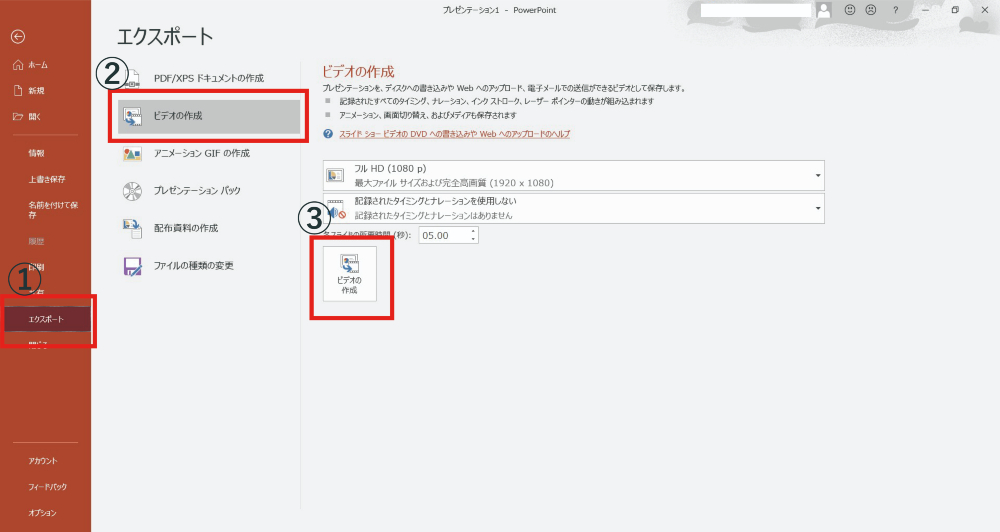Increase seconds per slide with up arrow
1000x532 pixels.
[x=474, y=231]
